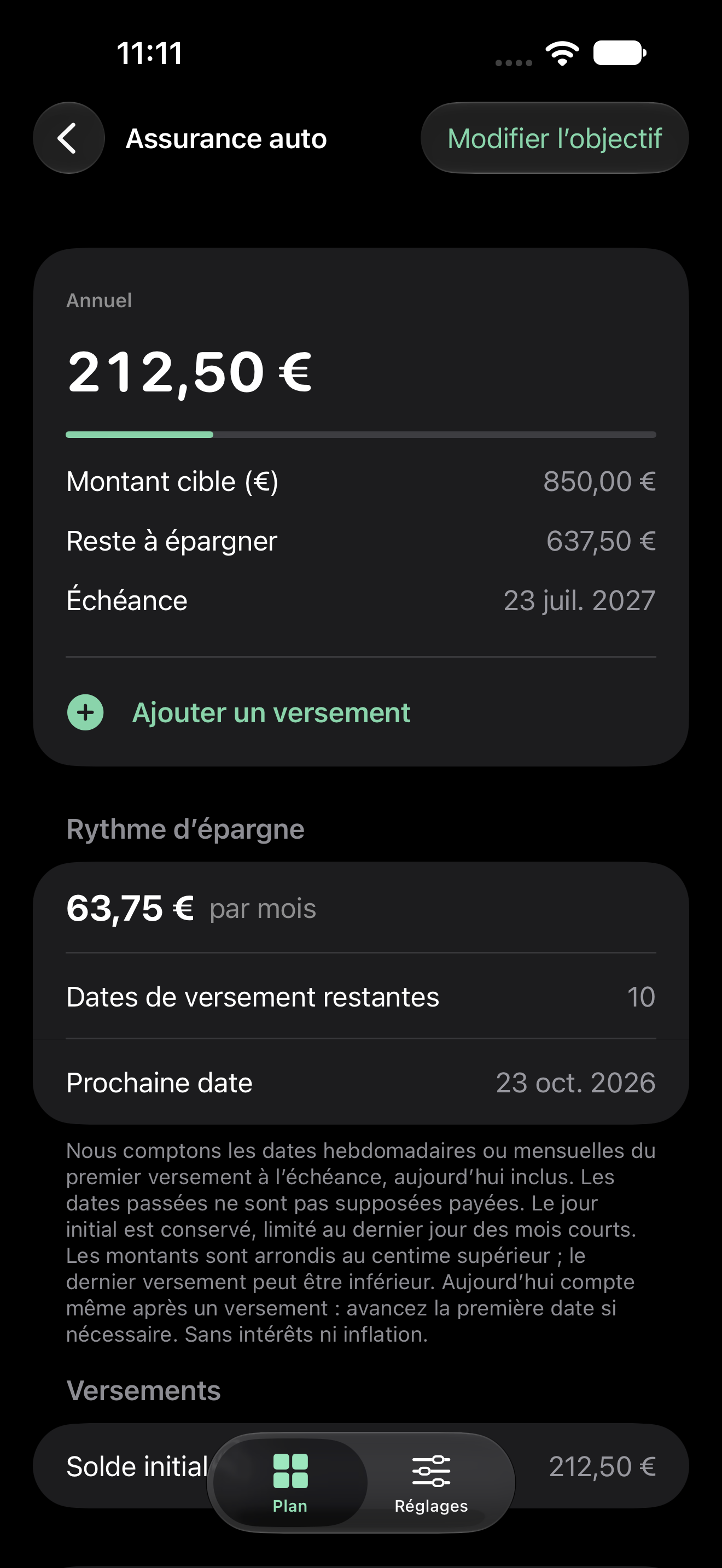Tap the green plus circle icon

point(85,712)
